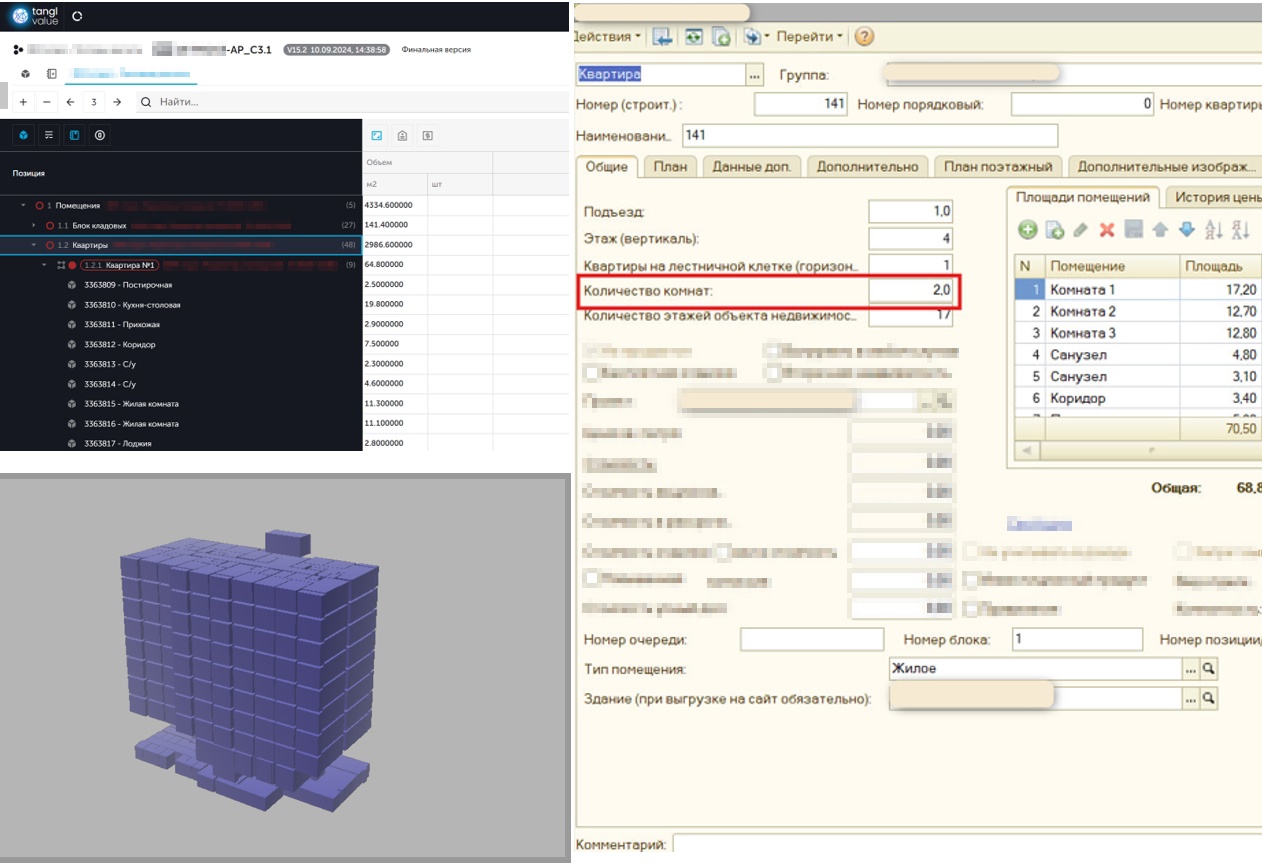Click magnifier next to Тип помещения field

click(x=1208, y=669)
